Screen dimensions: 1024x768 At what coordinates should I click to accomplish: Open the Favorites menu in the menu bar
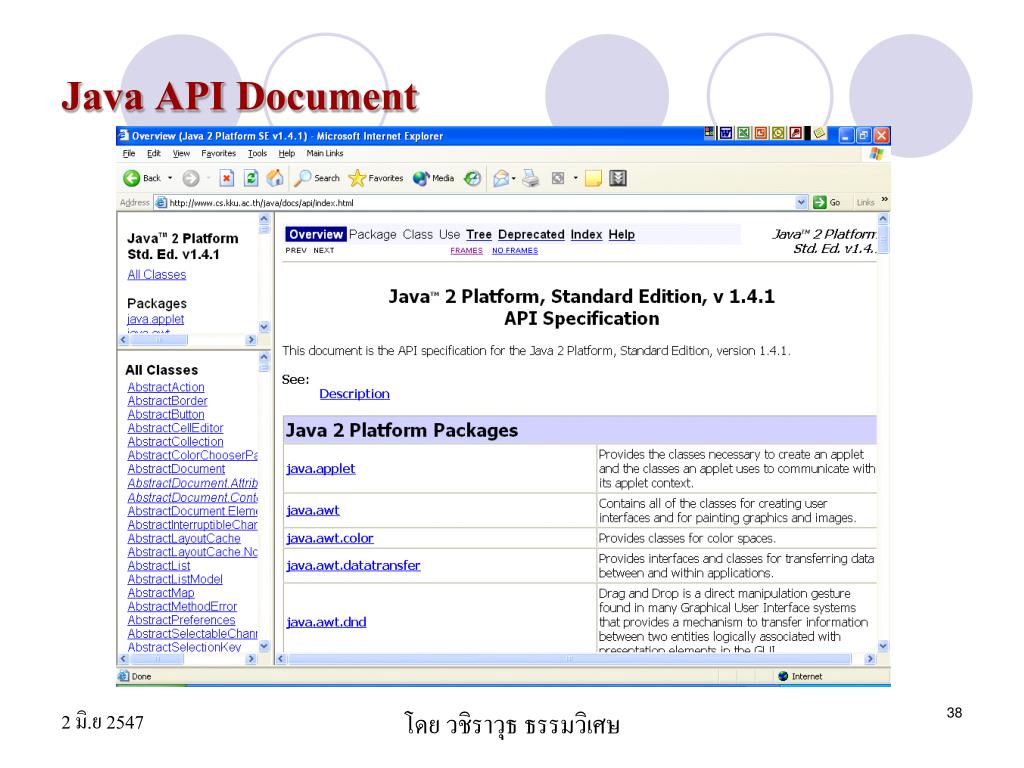(x=218, y=153)
